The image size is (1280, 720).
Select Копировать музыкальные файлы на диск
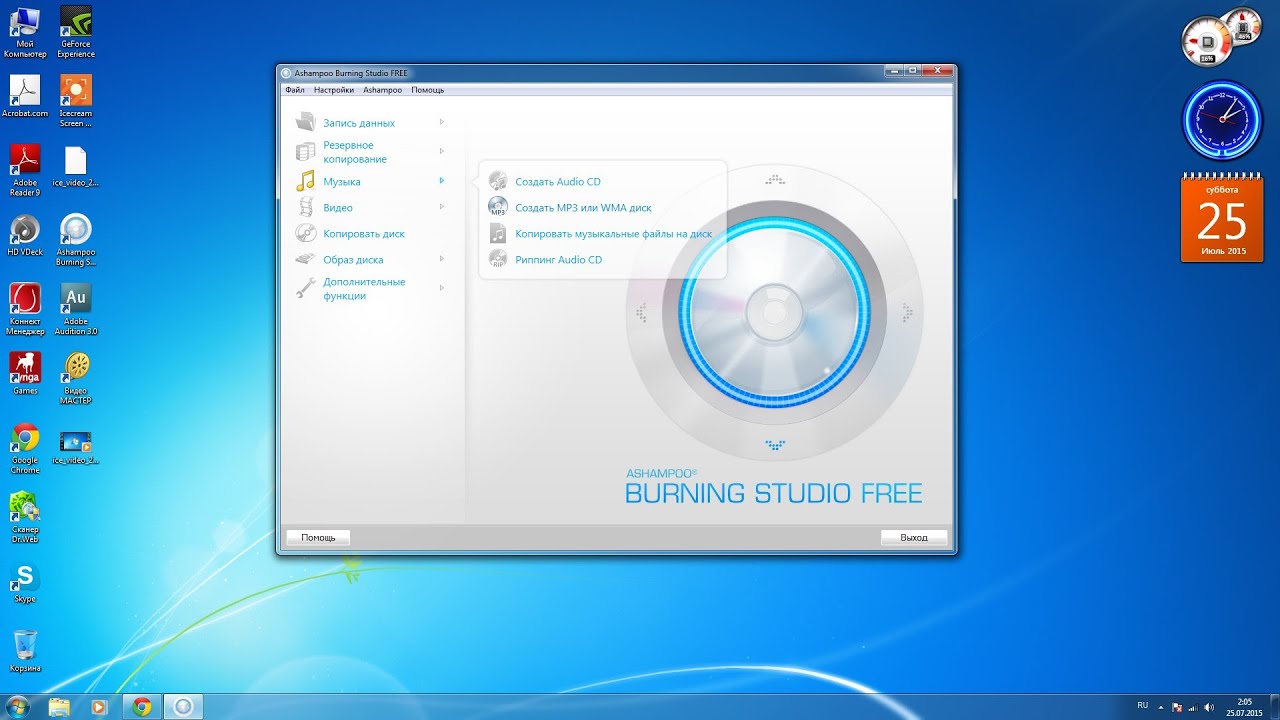click(613, 234)
